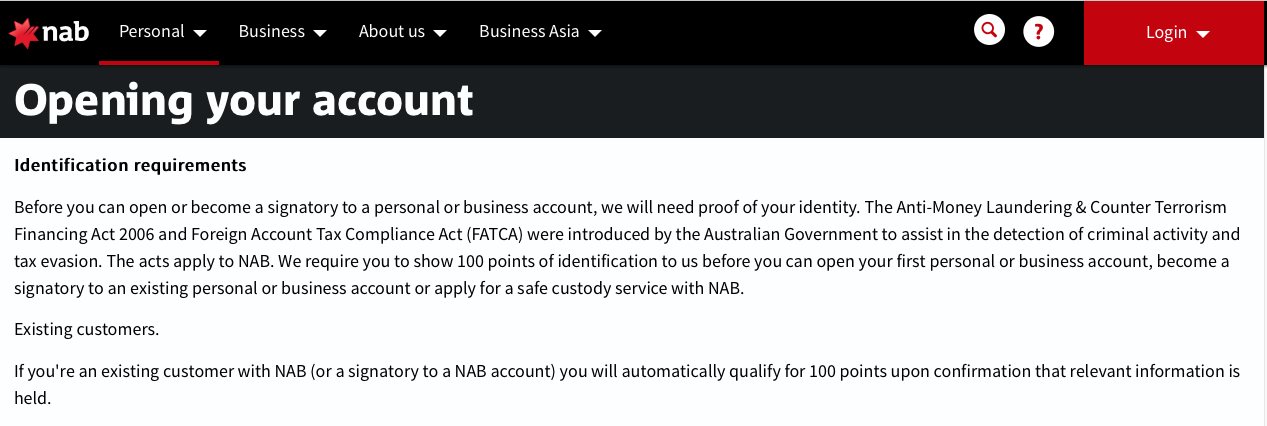Click the Opening your account heading

[244, 100]
